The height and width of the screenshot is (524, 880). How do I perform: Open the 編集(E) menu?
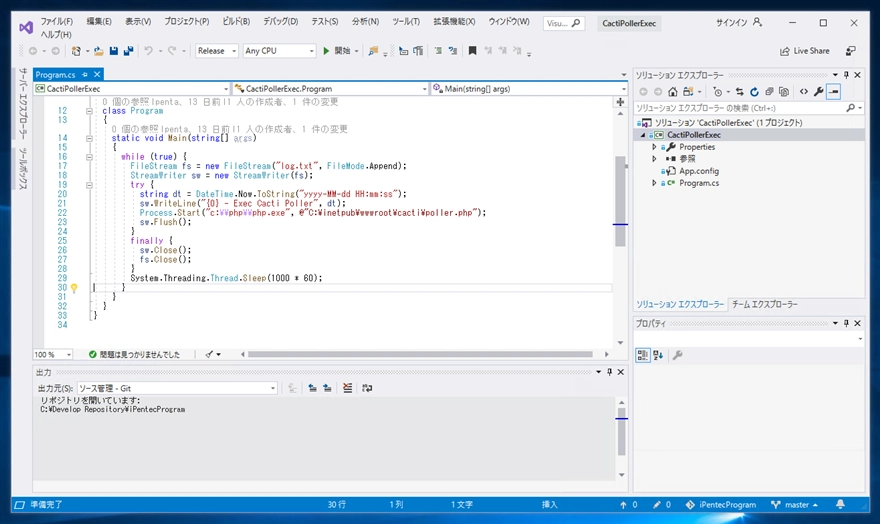point(99,21)
